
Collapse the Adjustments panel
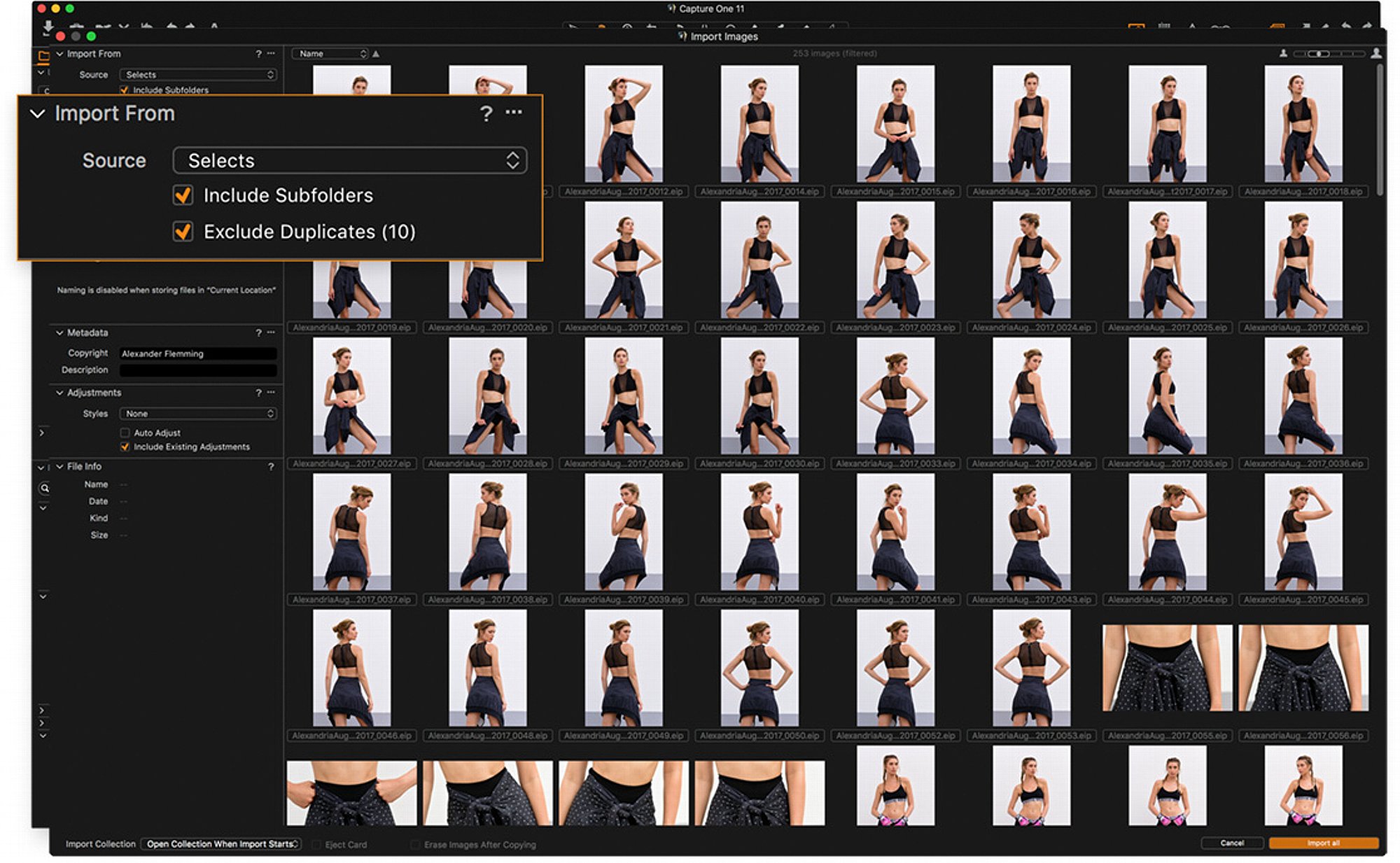coord(59,393)
